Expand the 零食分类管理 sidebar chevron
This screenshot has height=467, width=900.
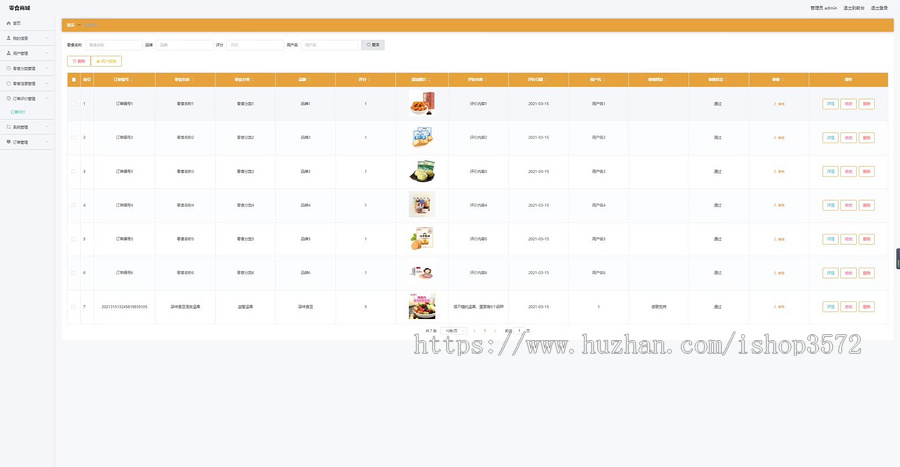47,68
